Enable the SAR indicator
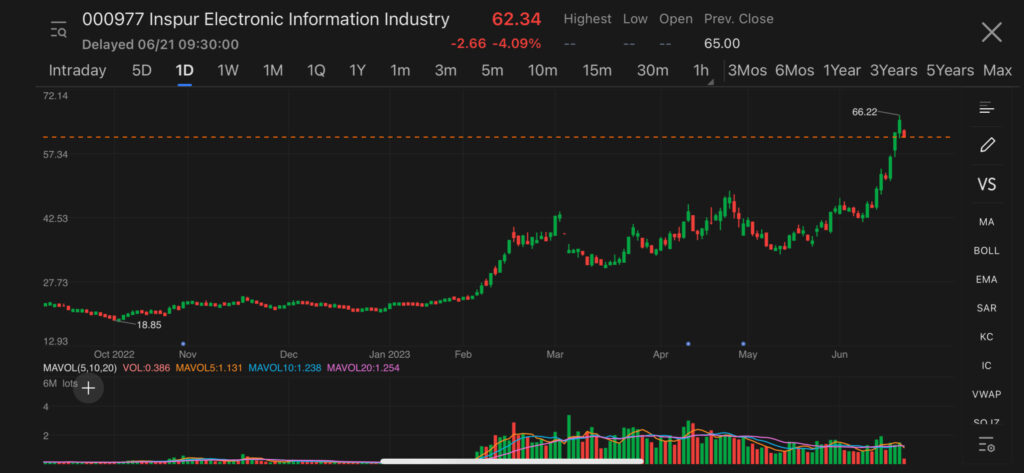The width and height of the screenshot is (1024, 473). click(x=986, y=308)
